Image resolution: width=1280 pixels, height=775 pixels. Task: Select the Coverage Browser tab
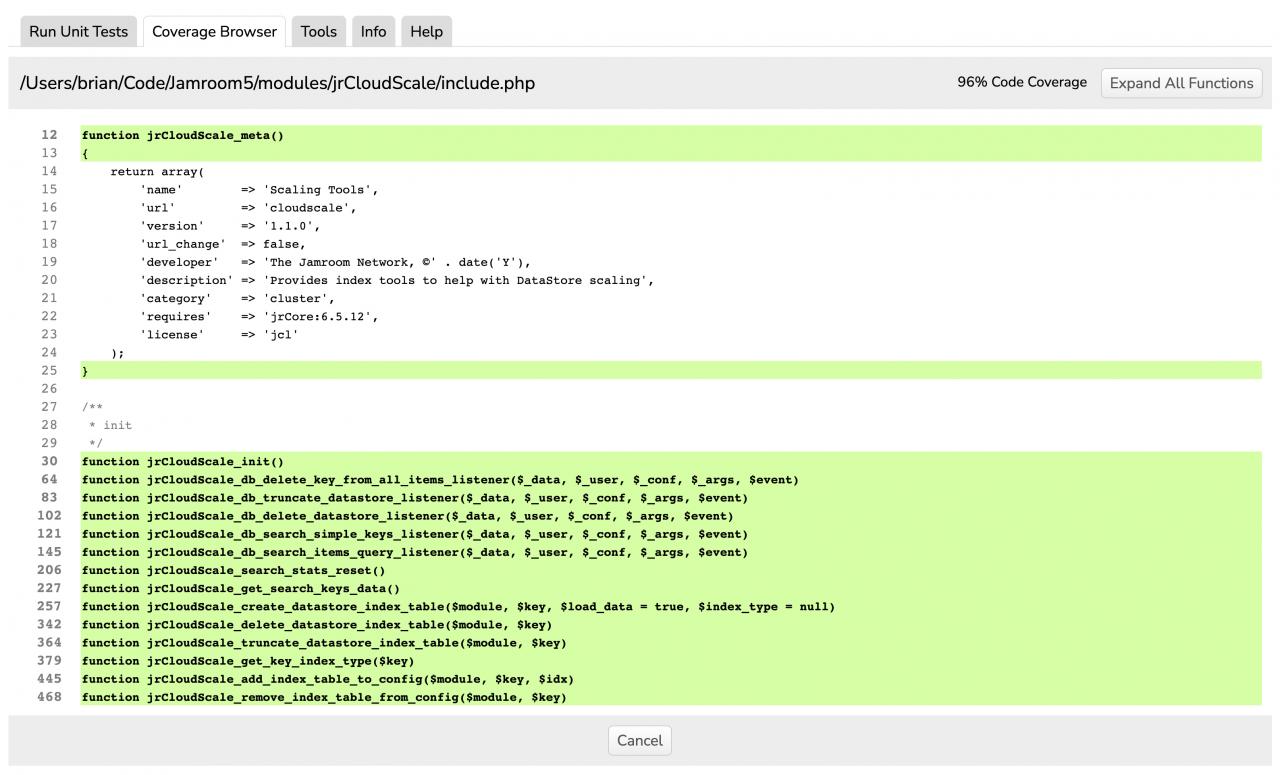(x=214, y=31)
